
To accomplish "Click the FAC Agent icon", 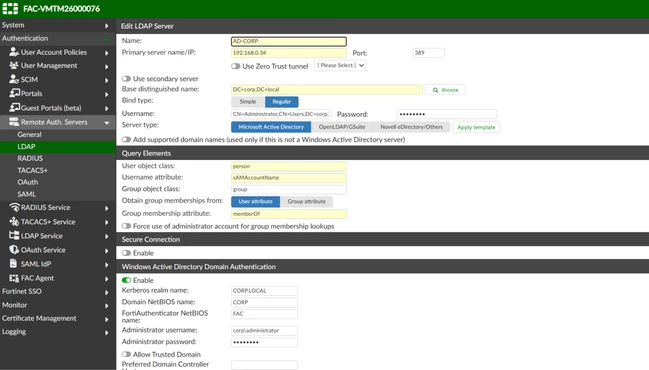I will point(14,278).
